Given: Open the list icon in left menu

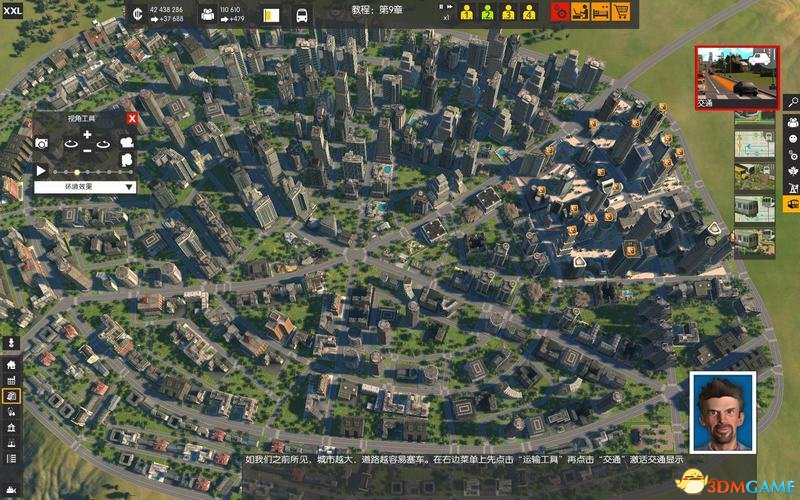Looking at the screenshot, I should coord(11,459).
